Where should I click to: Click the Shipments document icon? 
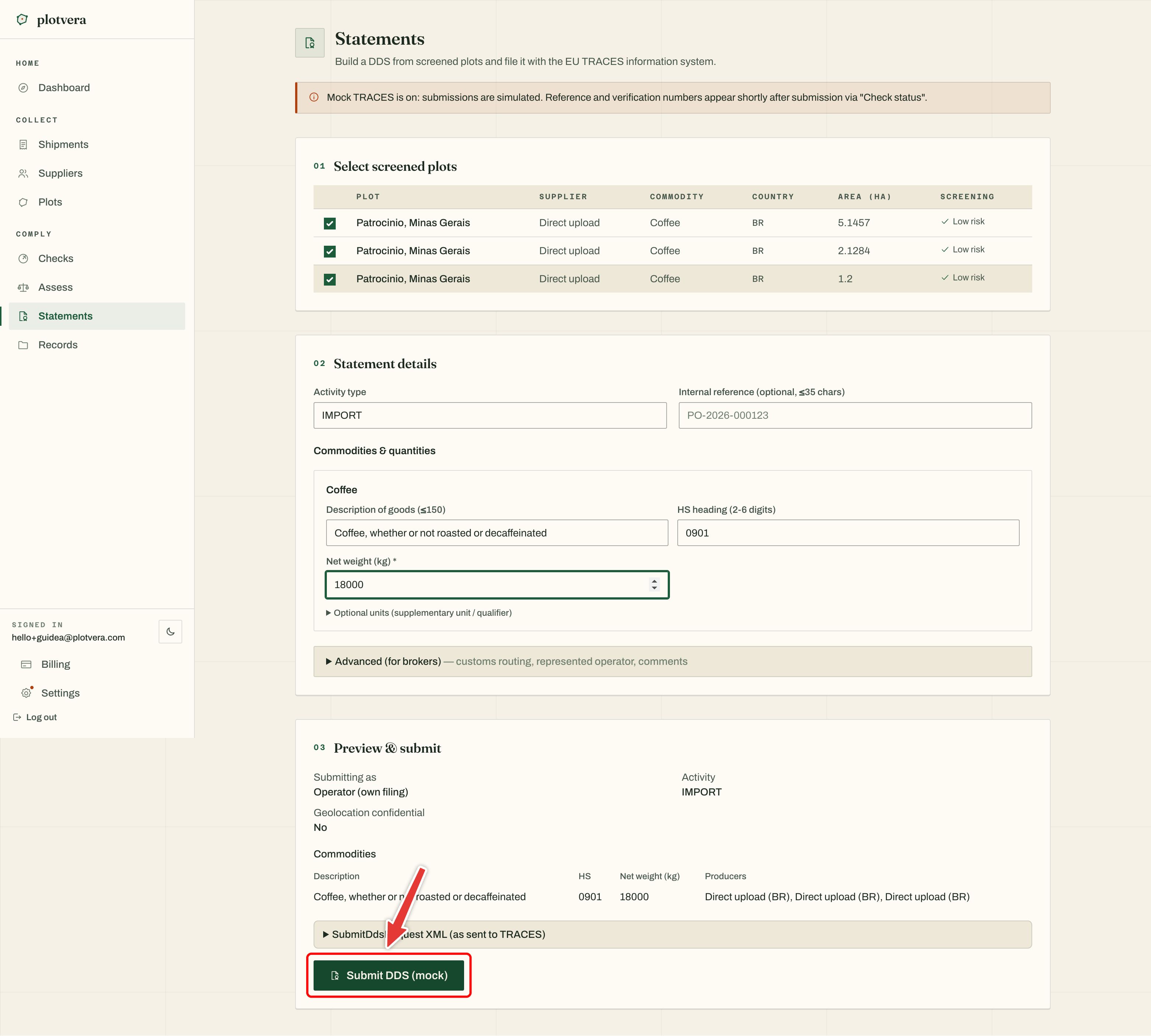[x=23, y=145]
